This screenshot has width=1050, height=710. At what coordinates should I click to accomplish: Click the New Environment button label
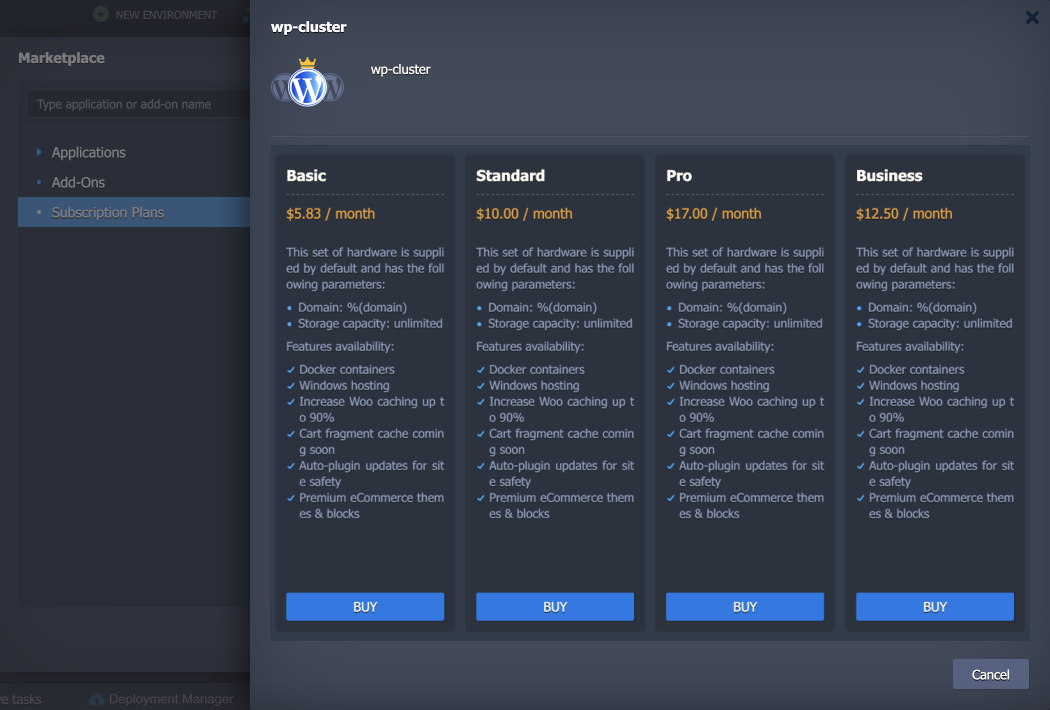[x=166, y=14]
